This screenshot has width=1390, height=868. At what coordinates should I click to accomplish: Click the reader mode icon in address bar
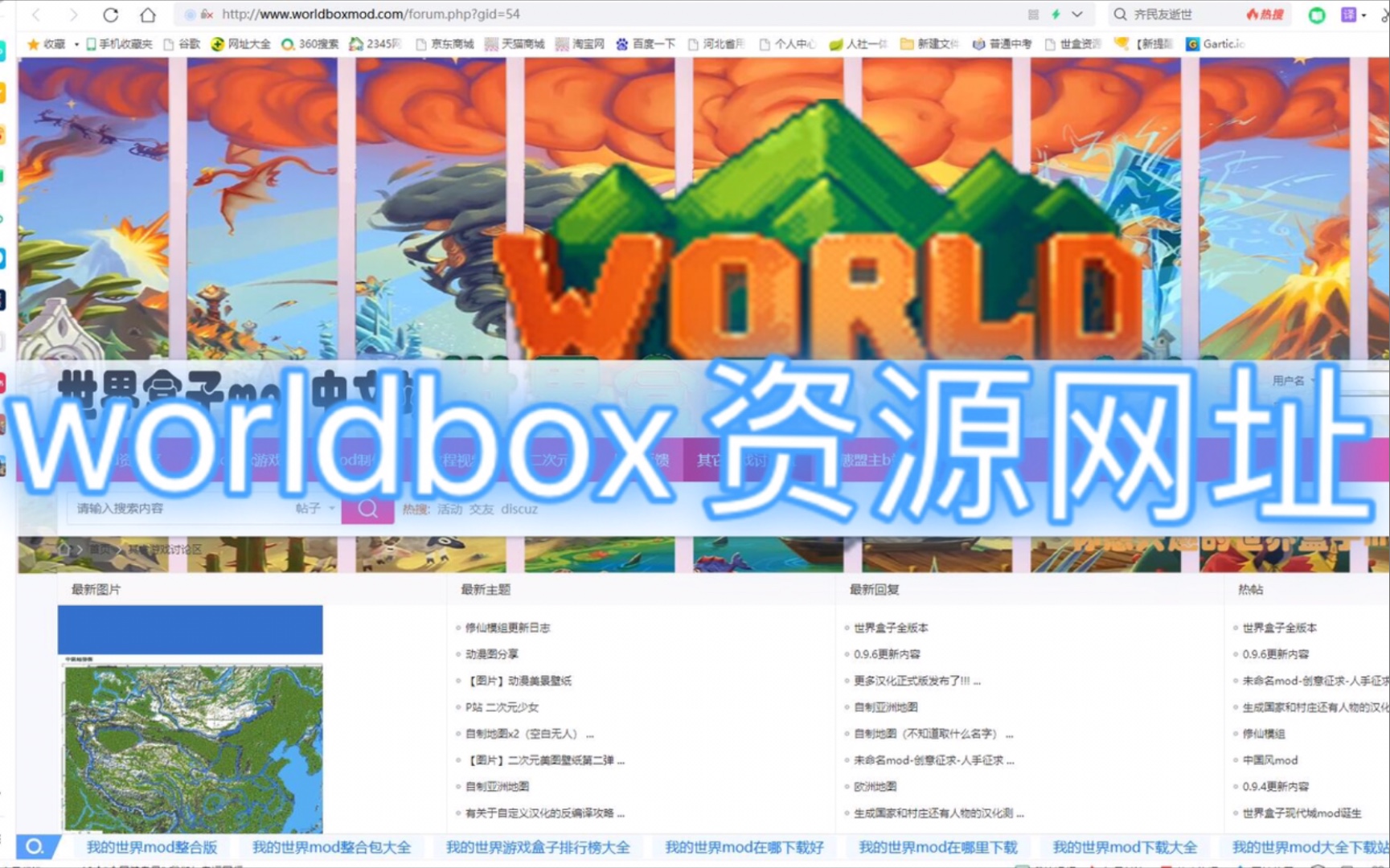coord(1033,14)
